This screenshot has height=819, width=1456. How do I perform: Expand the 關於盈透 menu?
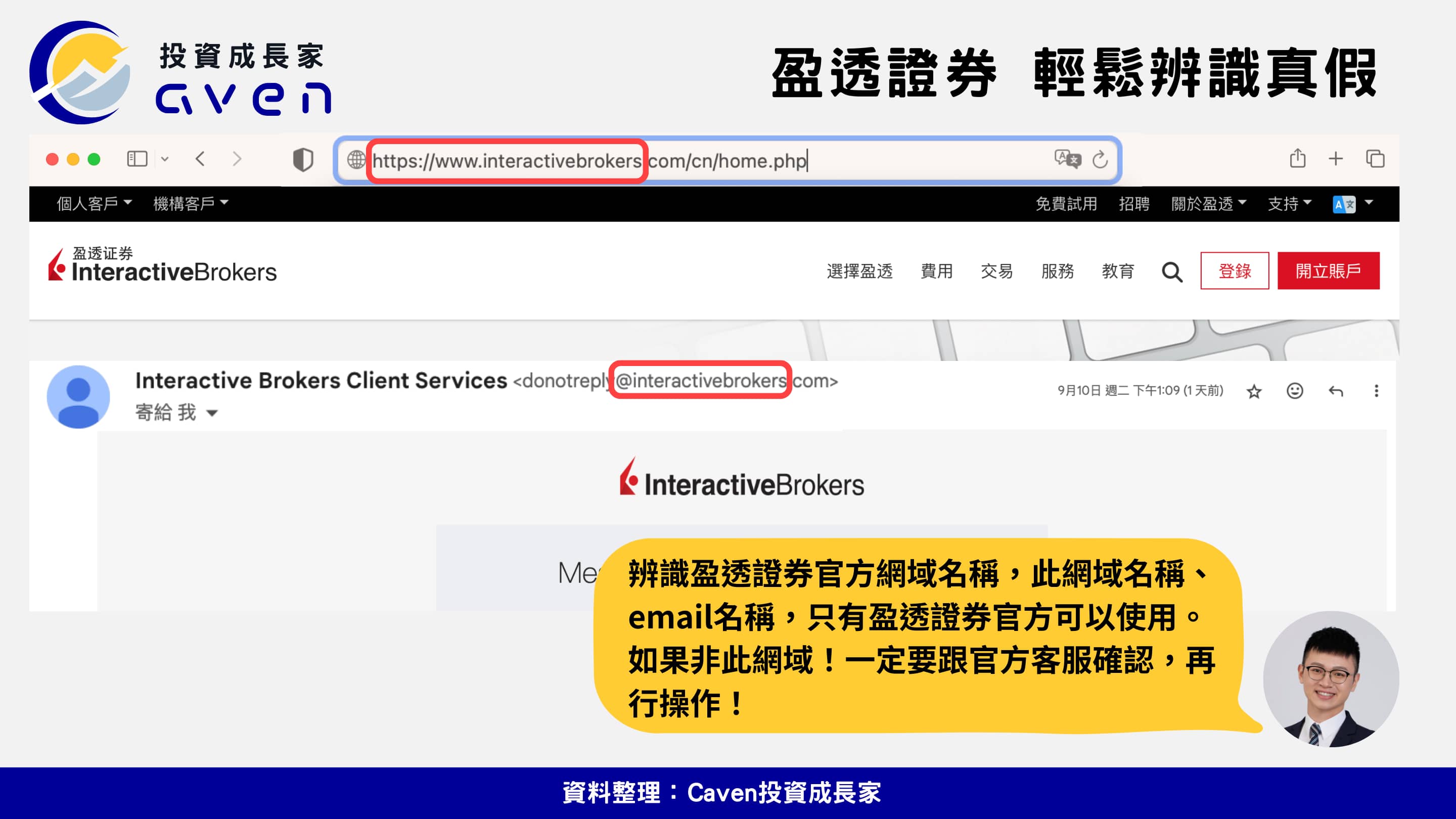(x=1208, y=203)
